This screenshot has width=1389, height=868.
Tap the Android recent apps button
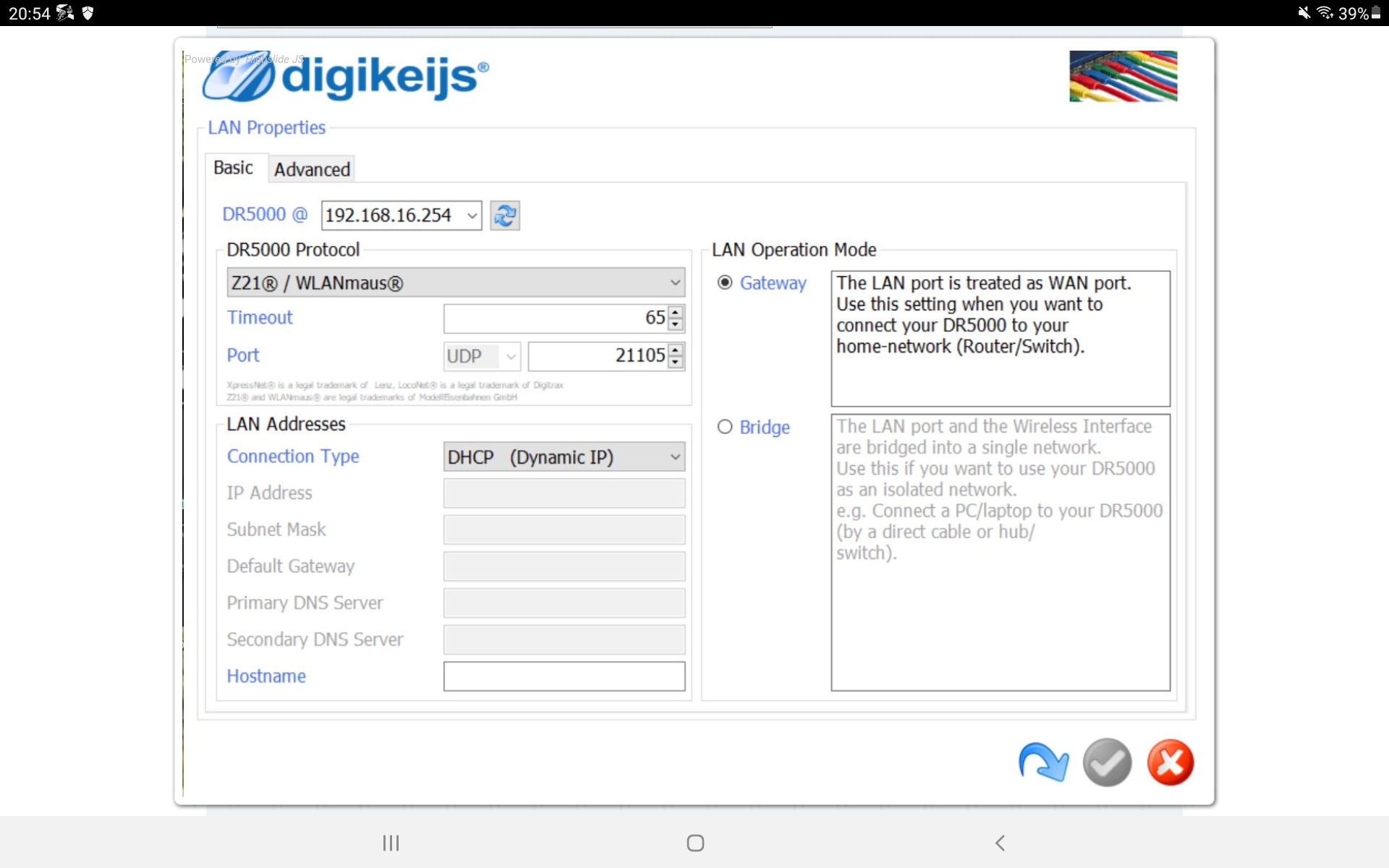(x=391, y=843)
